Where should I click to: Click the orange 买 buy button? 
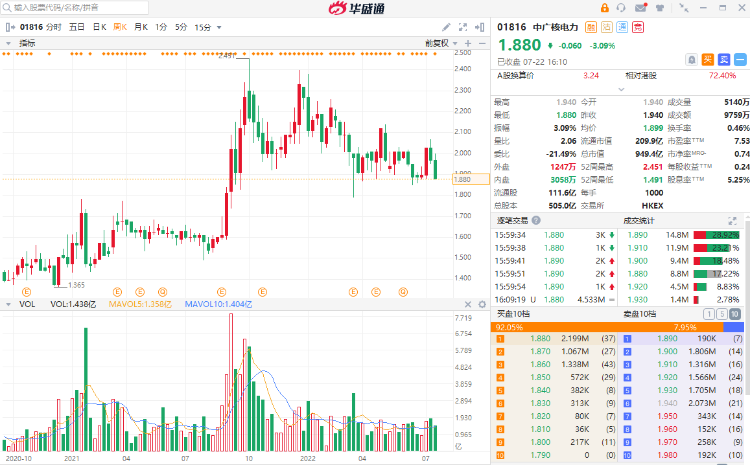[707, 60]
